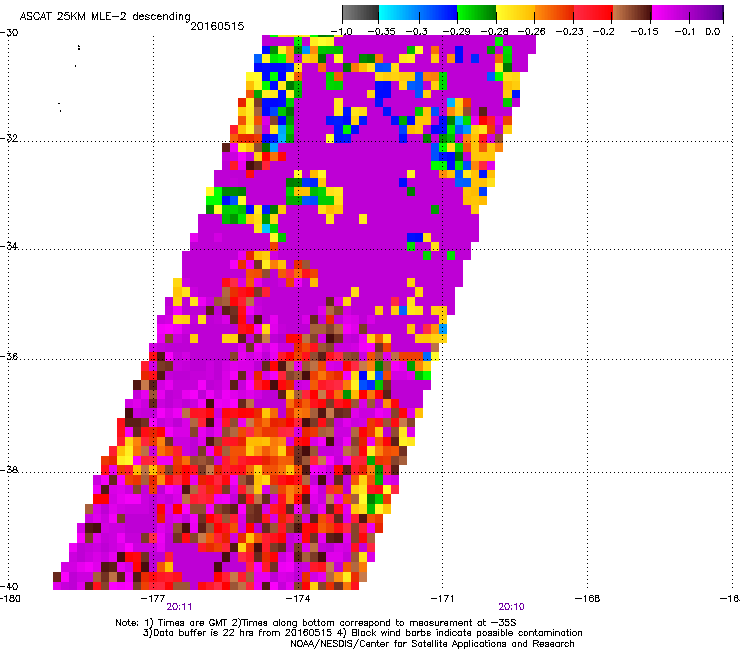Click the gray segment of the color scale
Viewport: 740px width, 650px height.
click(360, 12)
